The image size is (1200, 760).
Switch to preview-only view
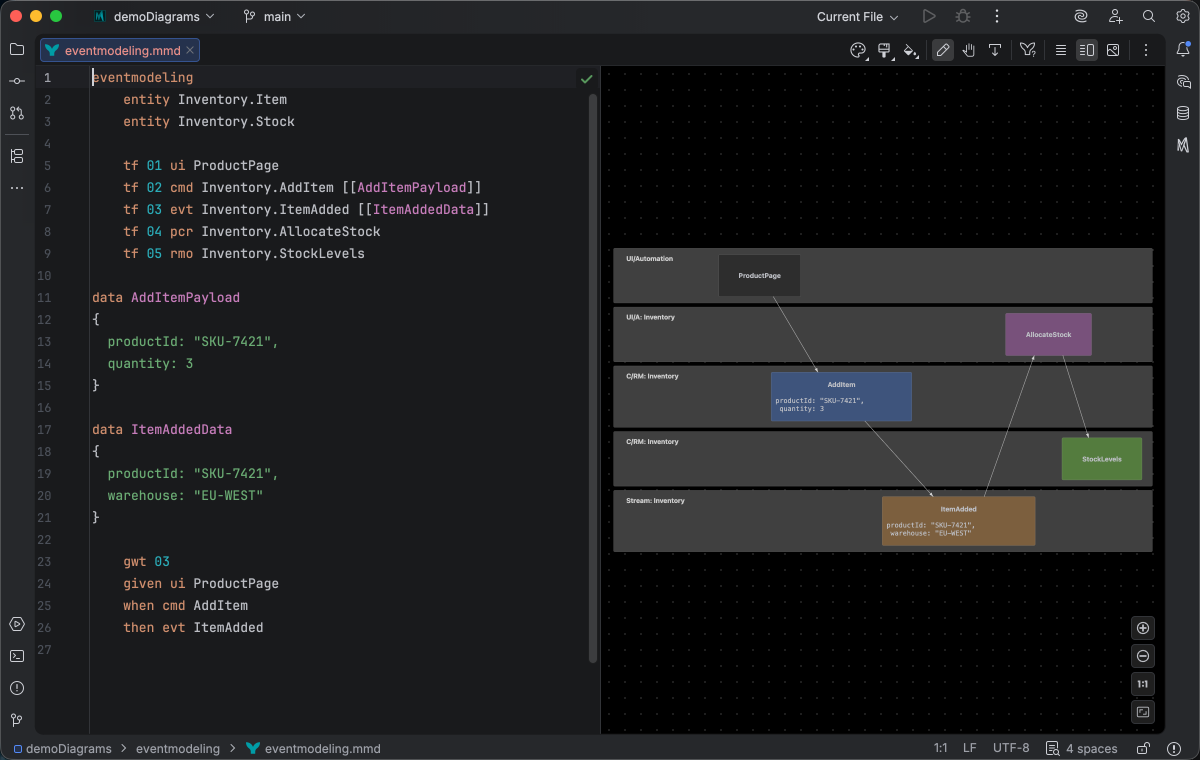click(x=1113, y=50)
